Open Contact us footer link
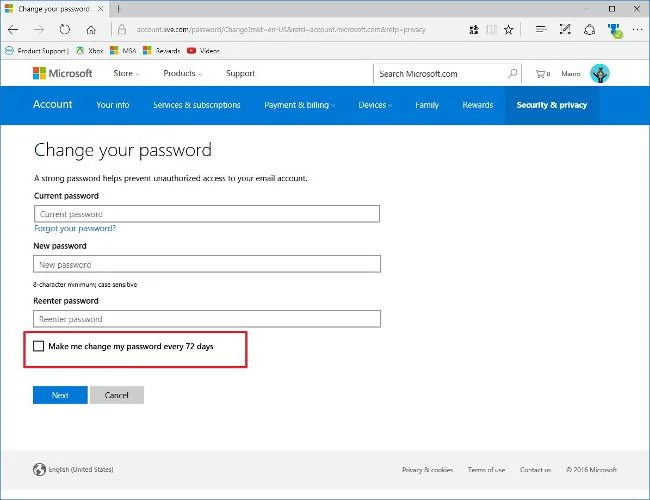The width and height of the screenshot is (650, 500). tap(535, 470)
